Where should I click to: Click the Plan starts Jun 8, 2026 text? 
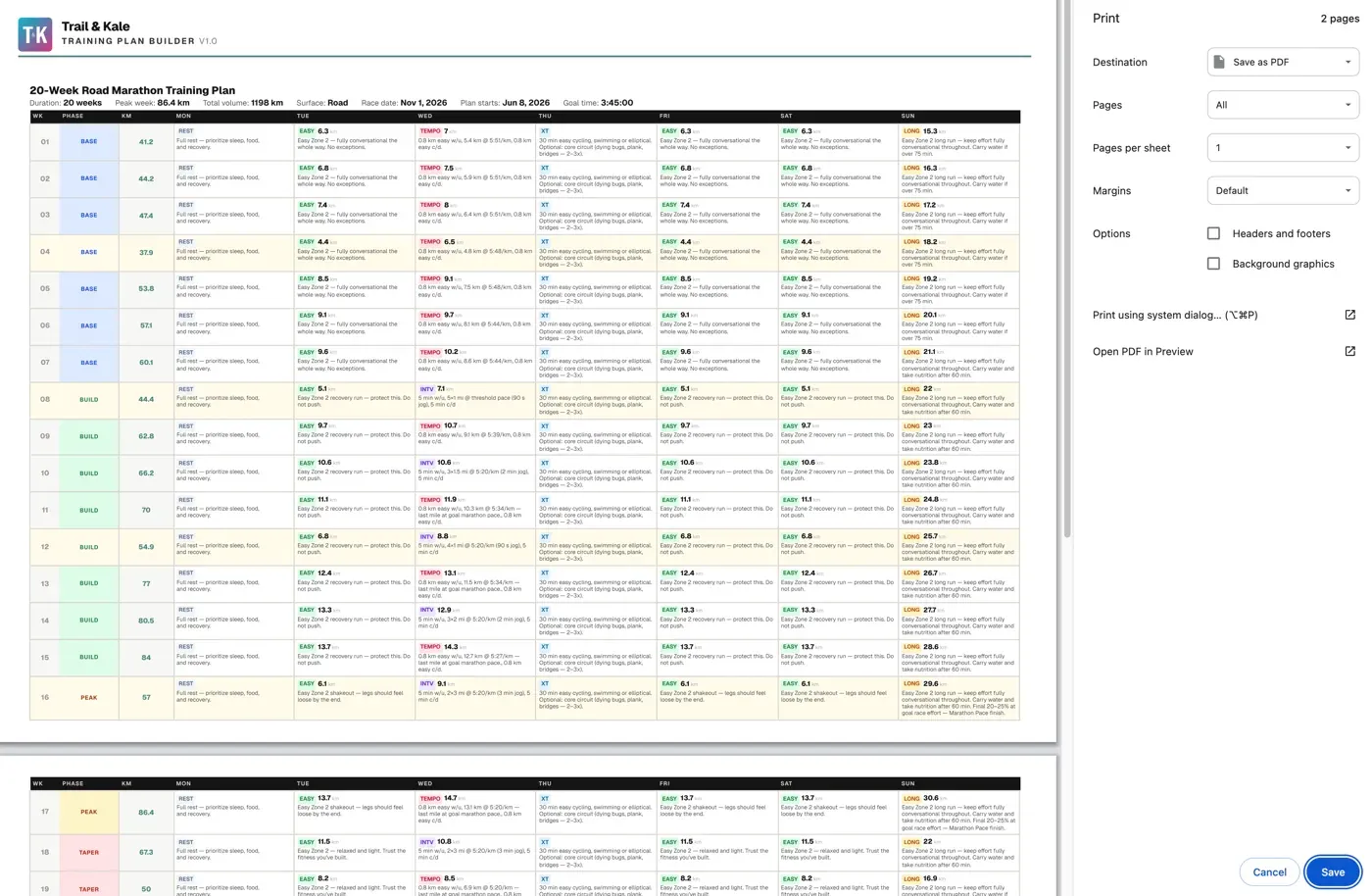[x=505, y=103]
